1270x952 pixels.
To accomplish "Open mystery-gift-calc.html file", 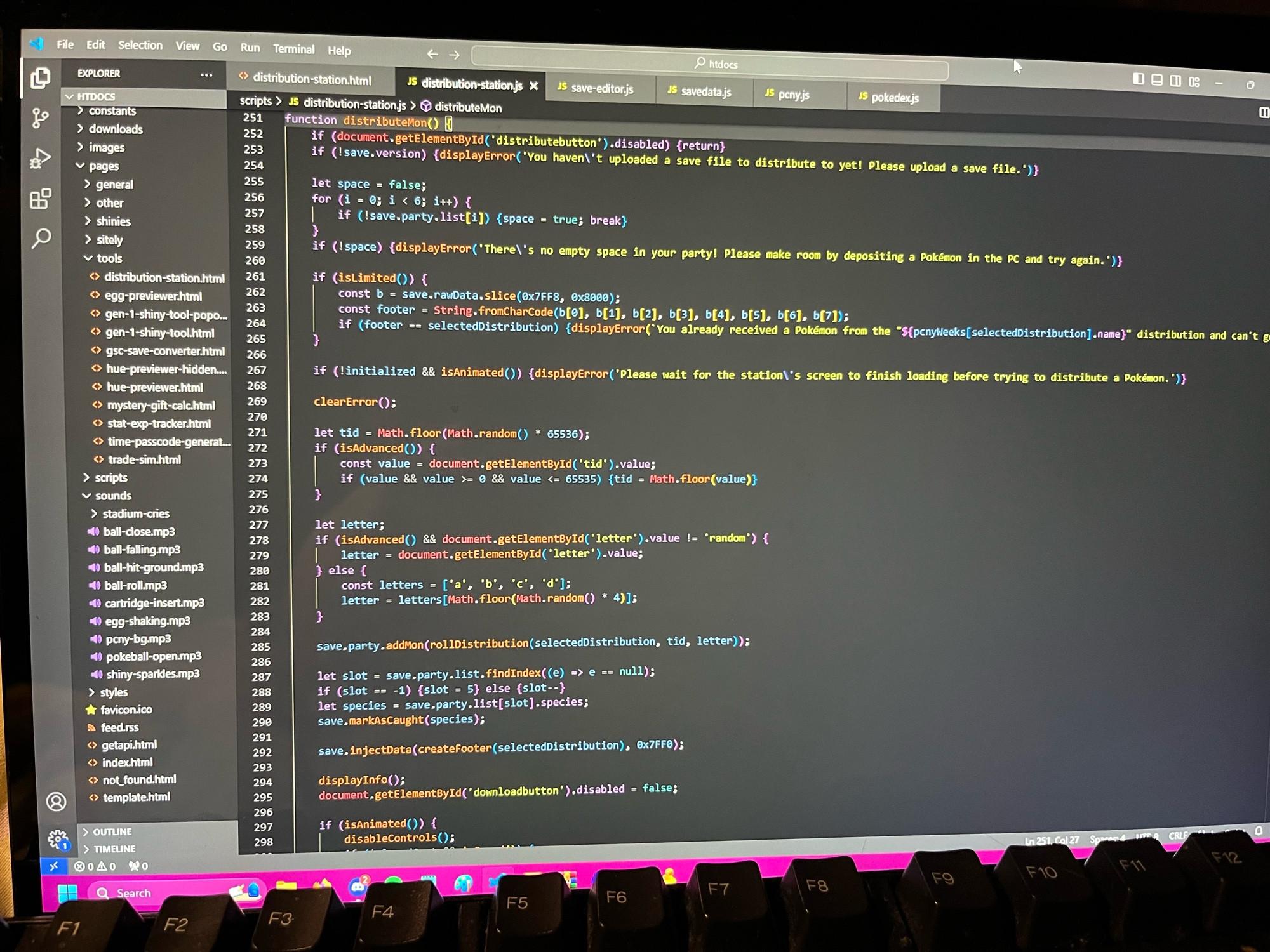I will (154, 405).
